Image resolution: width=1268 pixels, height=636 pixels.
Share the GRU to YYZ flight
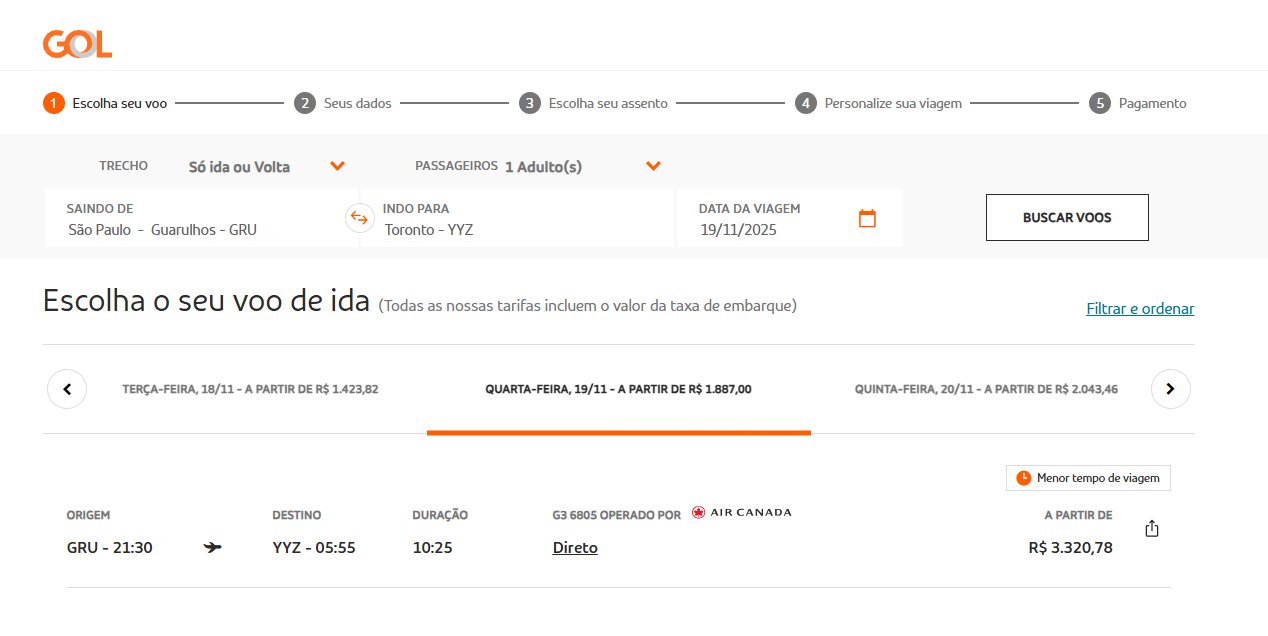[1151, 528]
